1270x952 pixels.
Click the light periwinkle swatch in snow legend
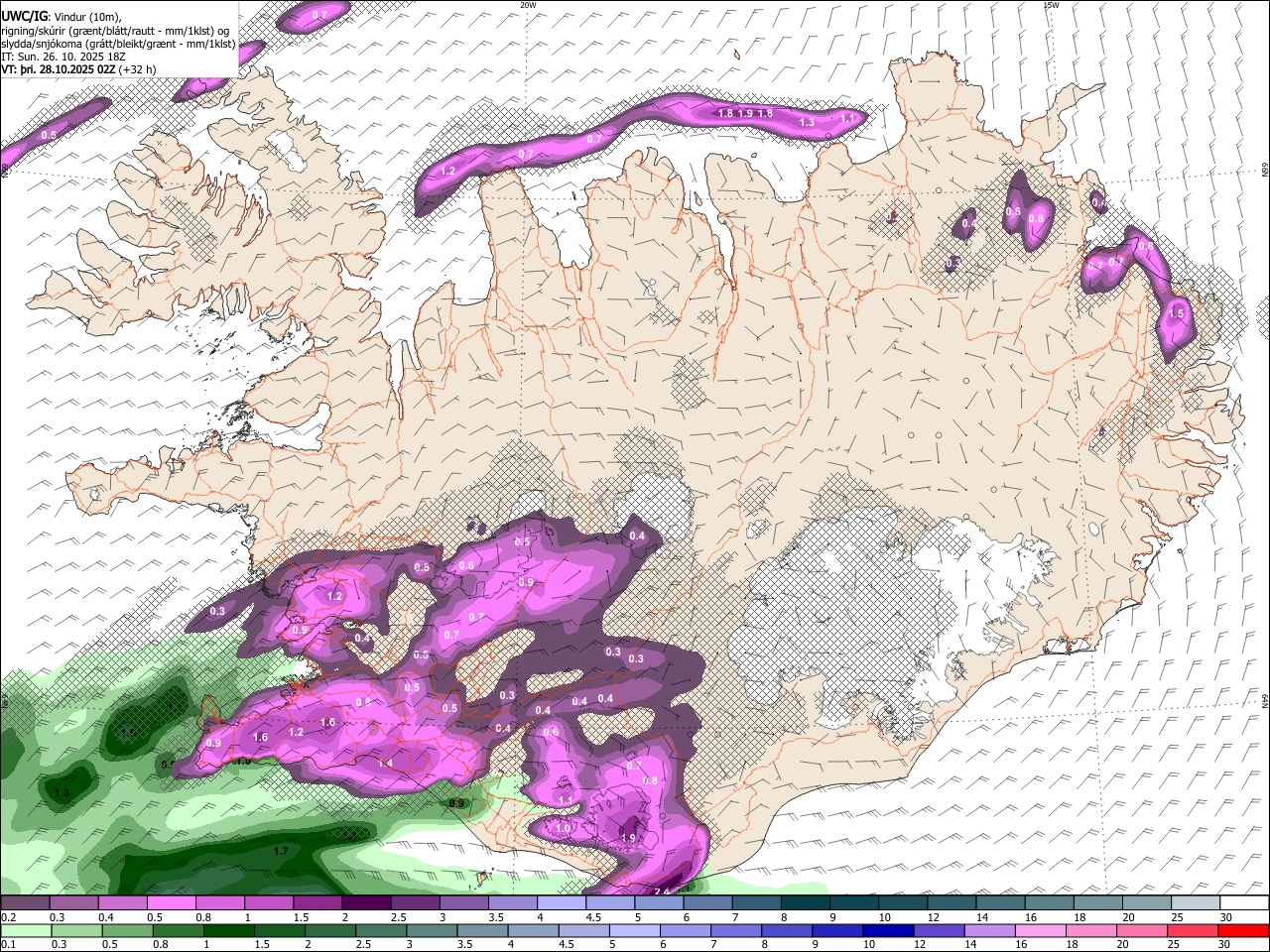coord(561,903)
